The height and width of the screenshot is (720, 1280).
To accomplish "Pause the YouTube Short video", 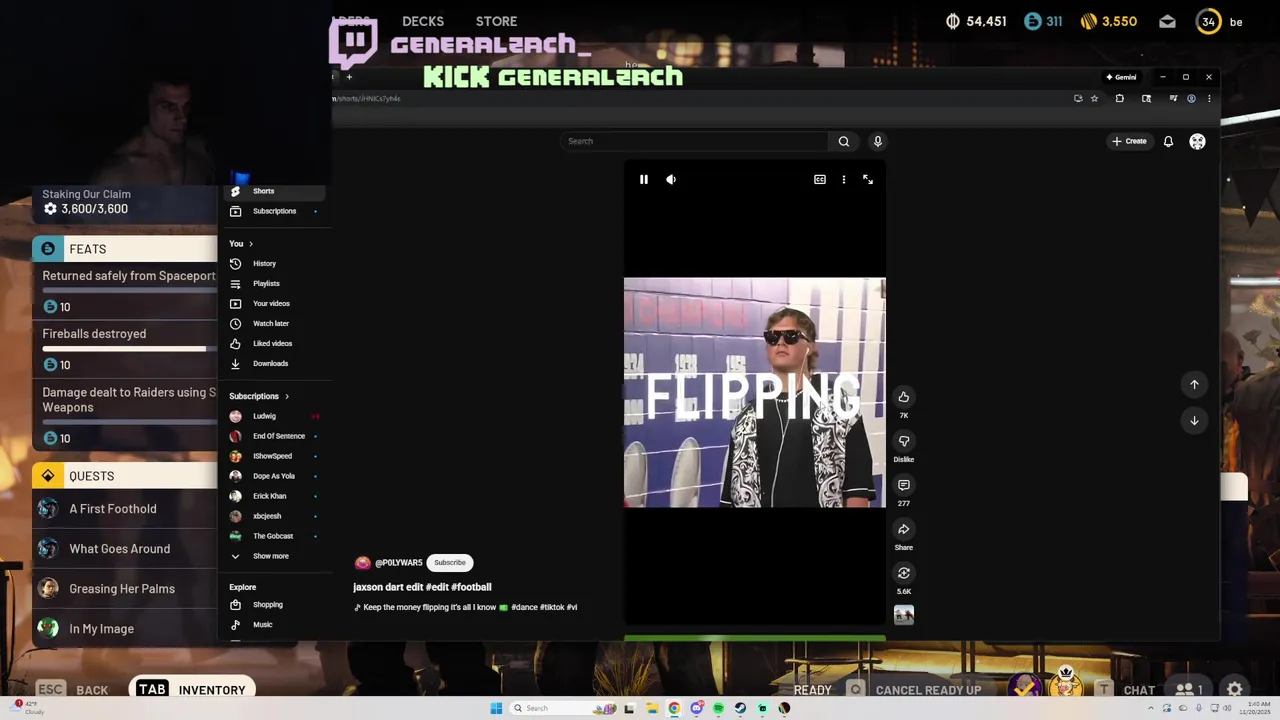I will pyautogui.click(x=644, y=180).
